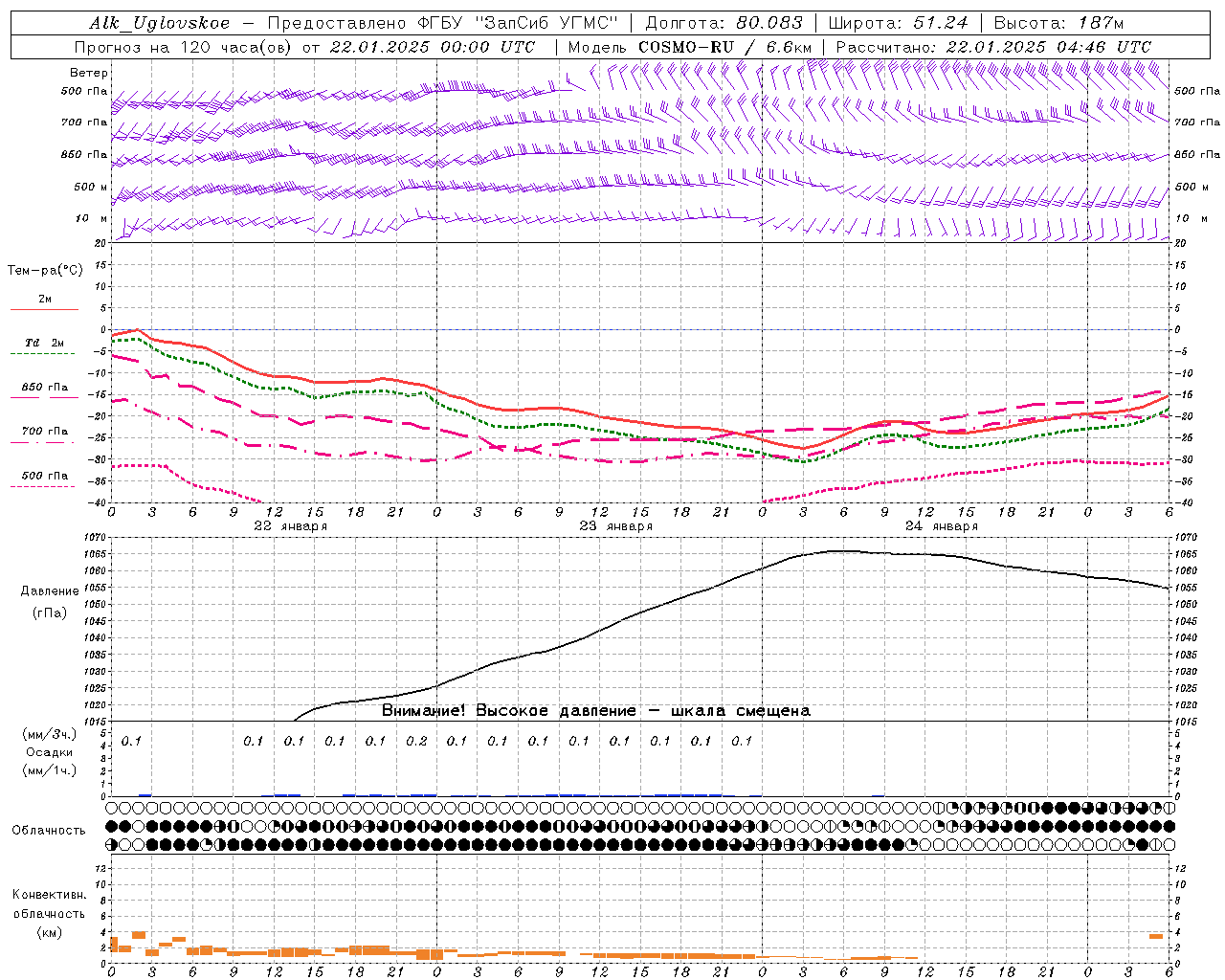Click the Давление pressure panel label
This screenshot has width=1225, height=980.
50,591
